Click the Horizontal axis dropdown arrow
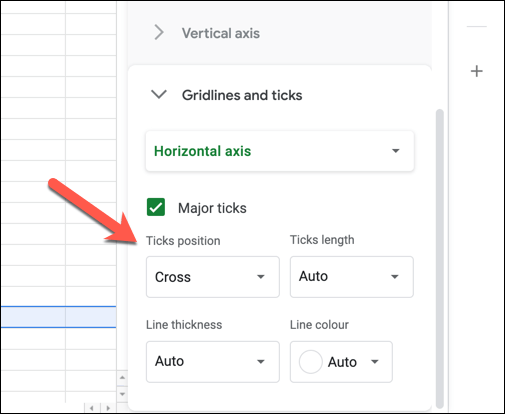This screenshot has height=414, width=505. pos(396,151)
